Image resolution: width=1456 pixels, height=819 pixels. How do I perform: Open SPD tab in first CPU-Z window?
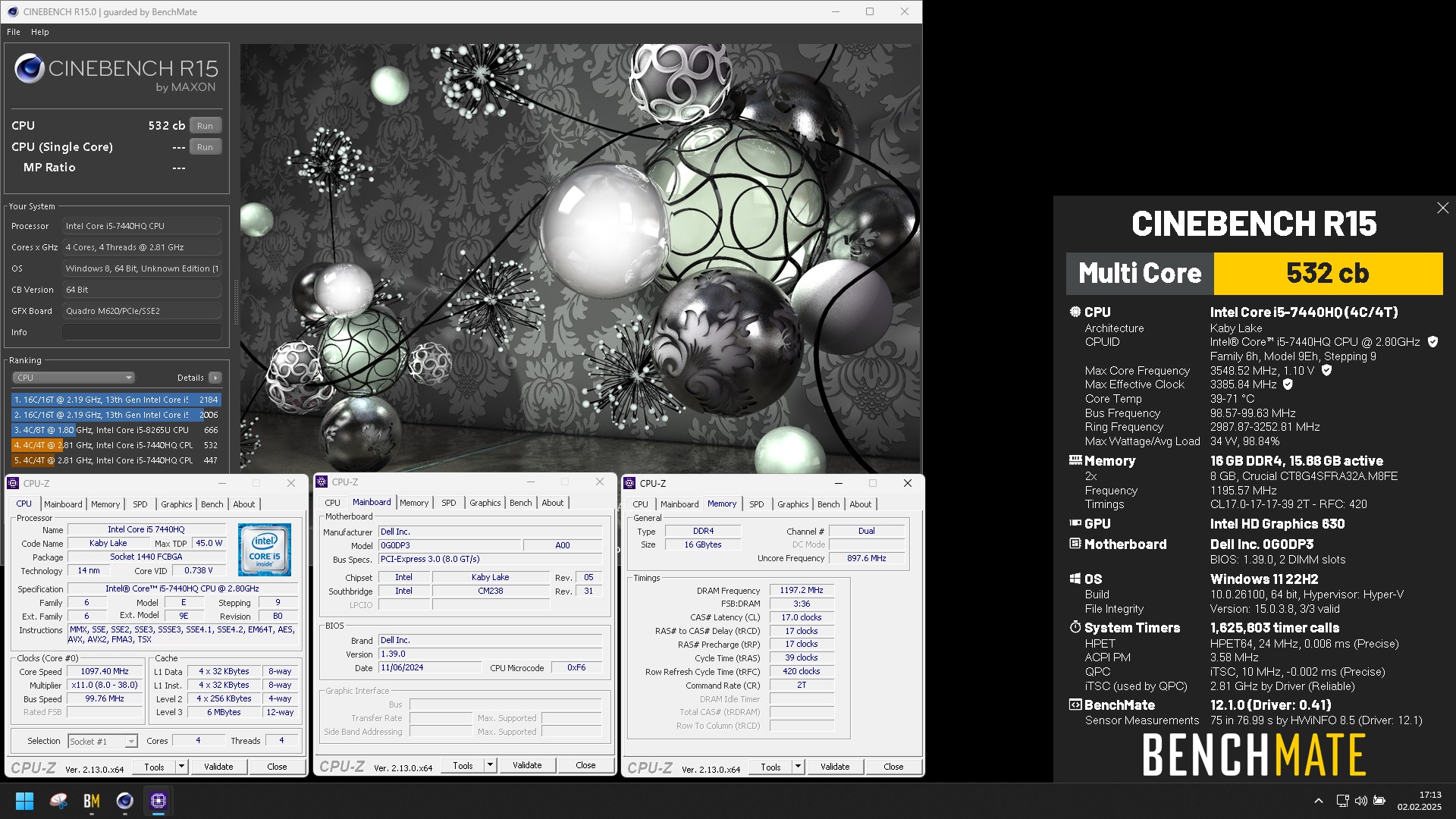click(x=140, y=504)
